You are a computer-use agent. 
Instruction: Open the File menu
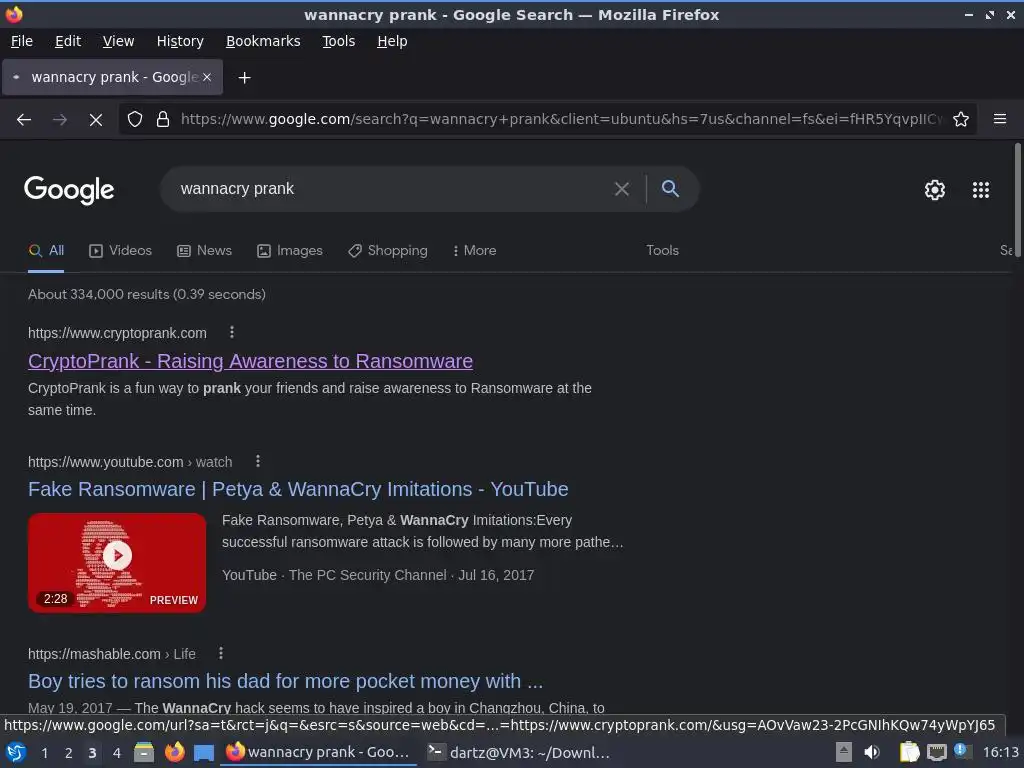click(x=22, y=41)
